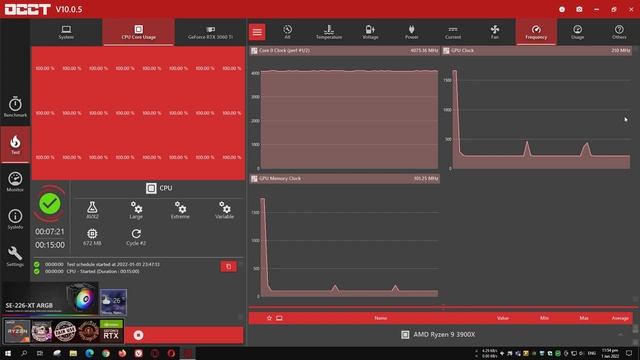Open Windows taskbar search
Screen dimensions: 640x360
tap(24, 353)
